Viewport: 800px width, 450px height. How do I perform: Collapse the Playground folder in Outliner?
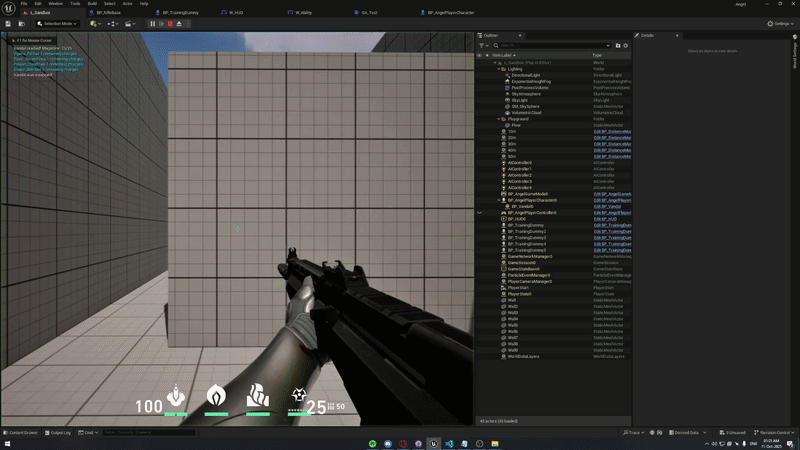[499, 119]
